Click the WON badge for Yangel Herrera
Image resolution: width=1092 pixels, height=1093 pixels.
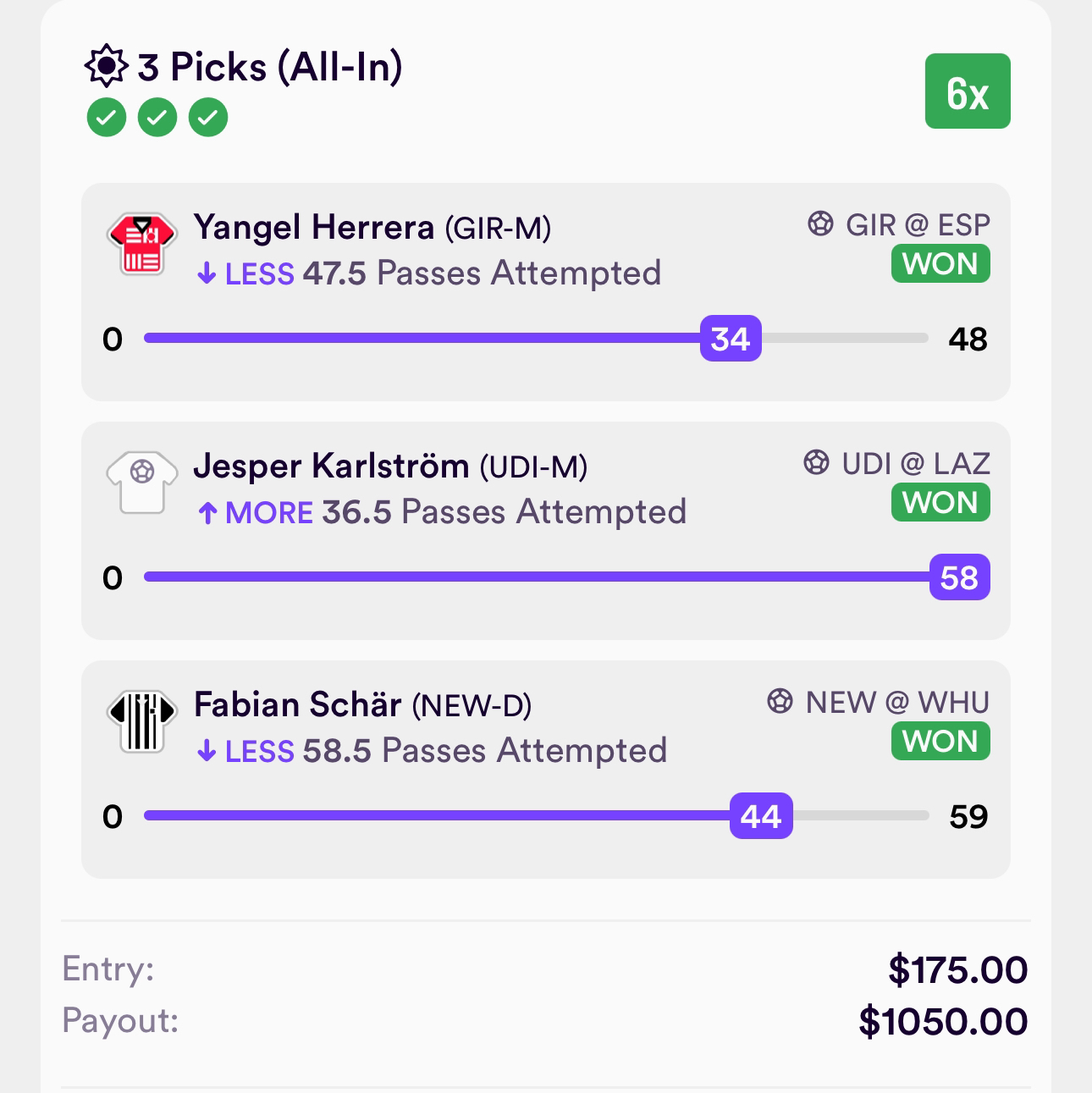(940, 264)
